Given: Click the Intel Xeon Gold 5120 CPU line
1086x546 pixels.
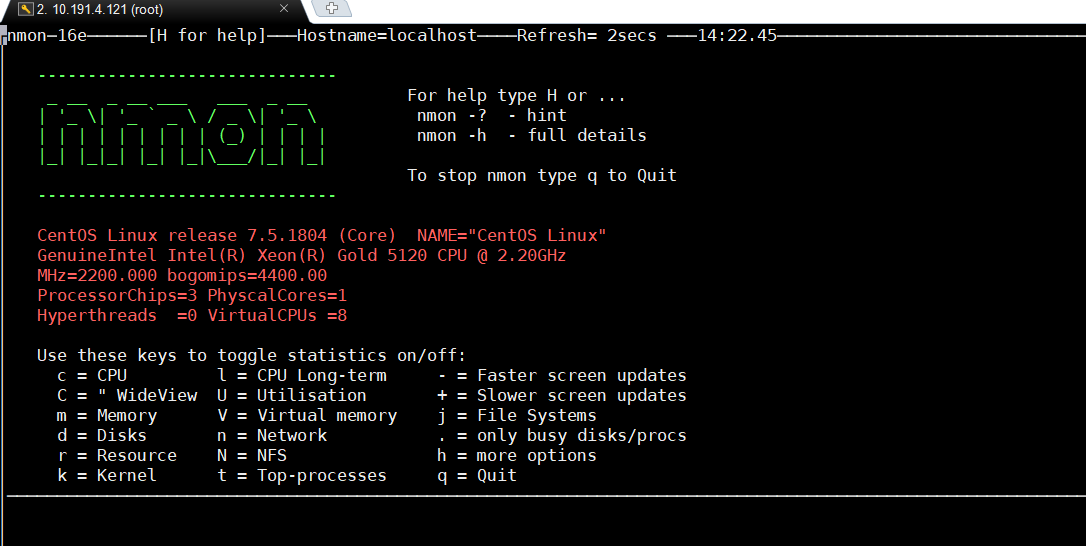Looking at the screenshot, I should click(x=302, y=256).
